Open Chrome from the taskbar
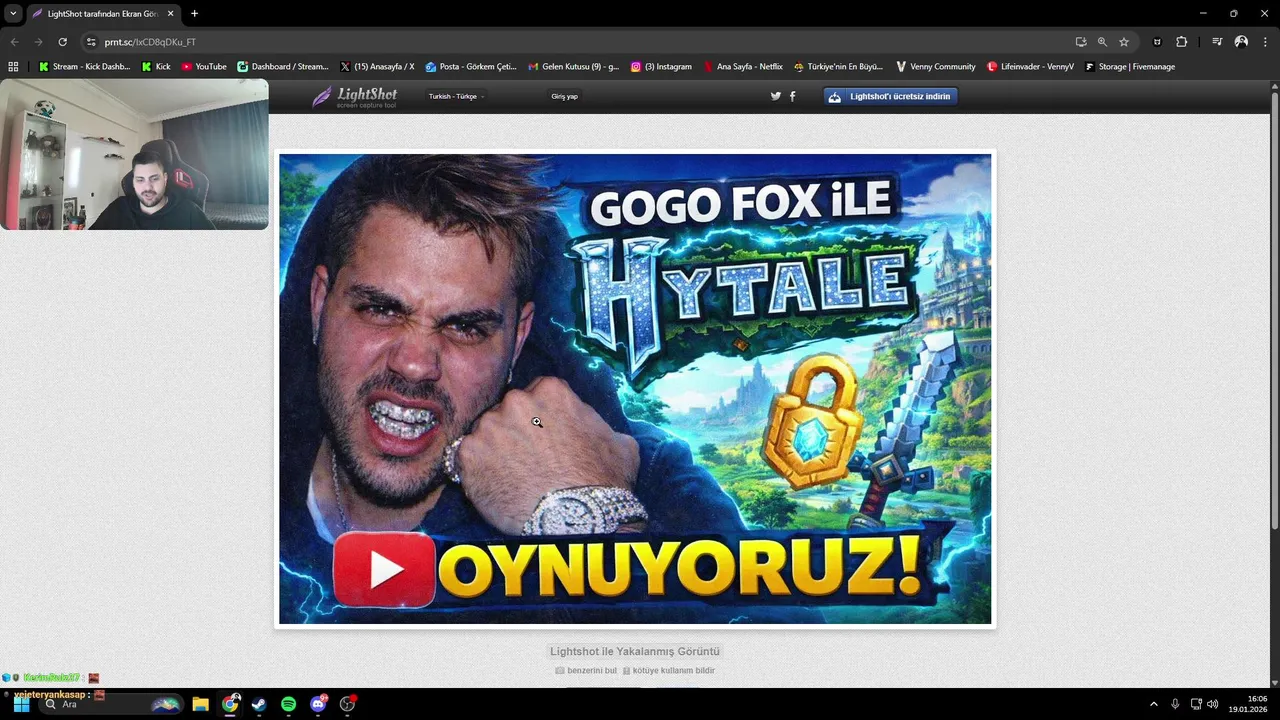Screen dimensions: 1280x720 (230, 704)
